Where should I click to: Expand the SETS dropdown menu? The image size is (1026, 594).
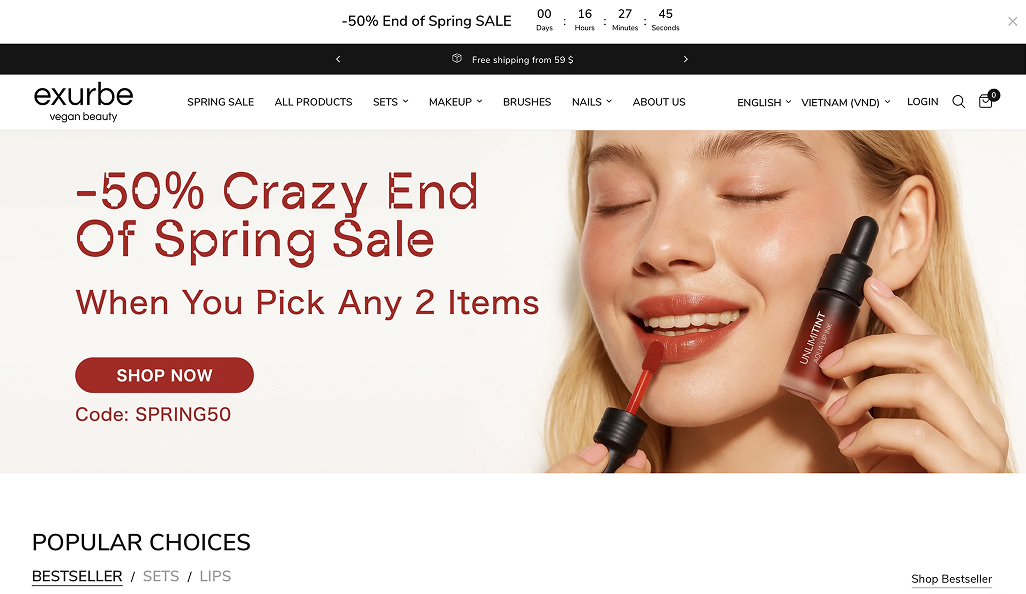point(391,102)
